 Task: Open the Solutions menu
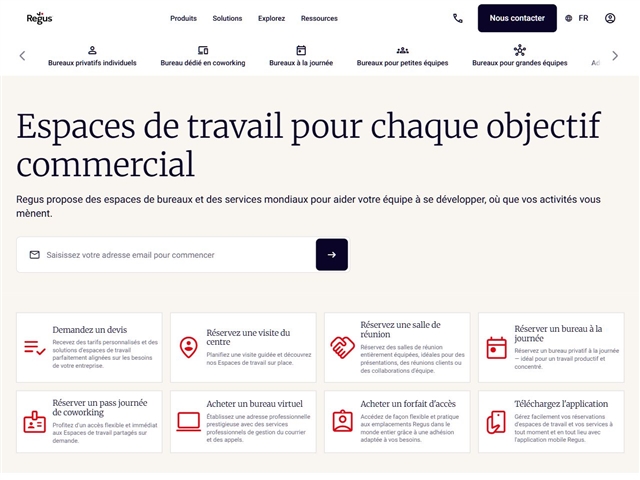[227, 18]
